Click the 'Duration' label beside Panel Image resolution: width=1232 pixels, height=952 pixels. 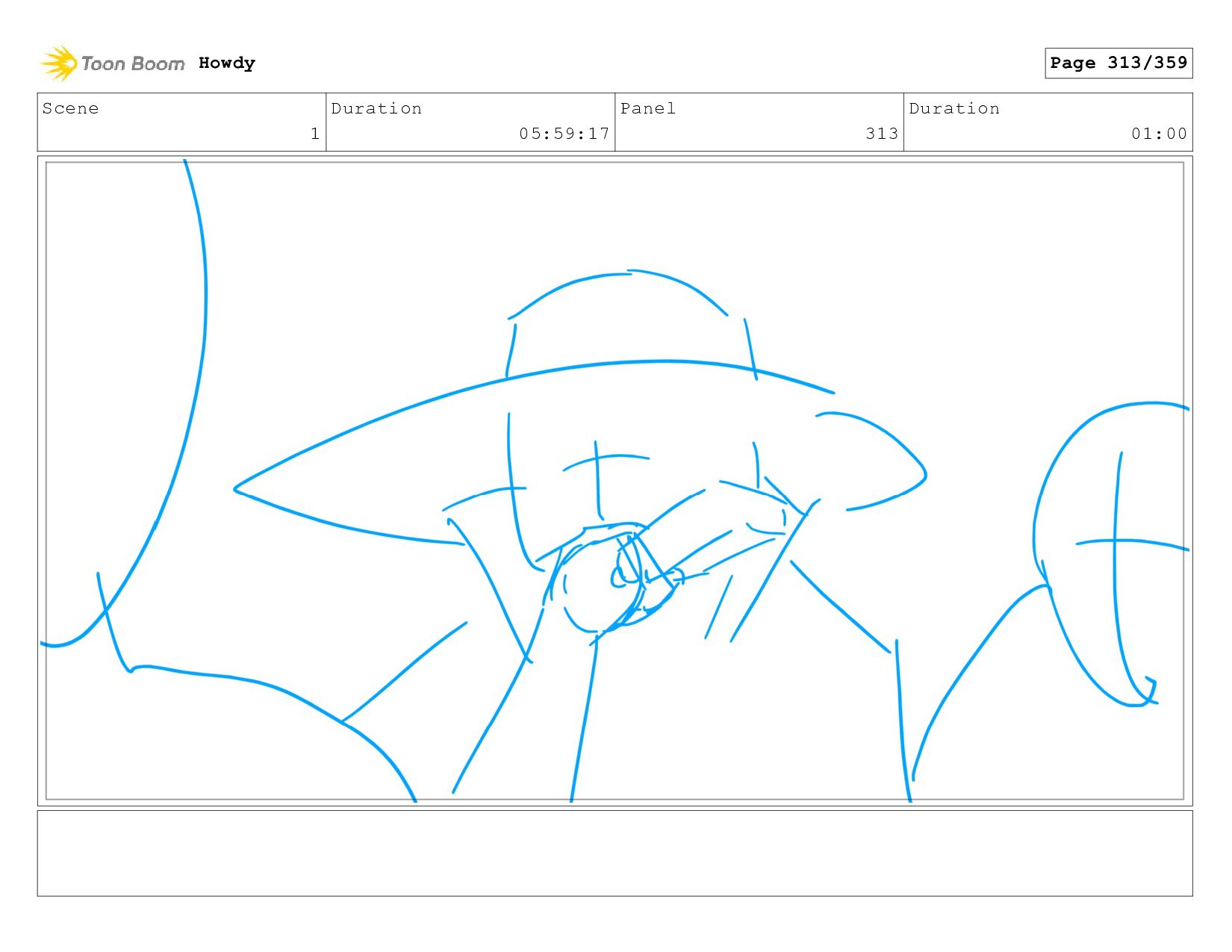click(954, 108)
